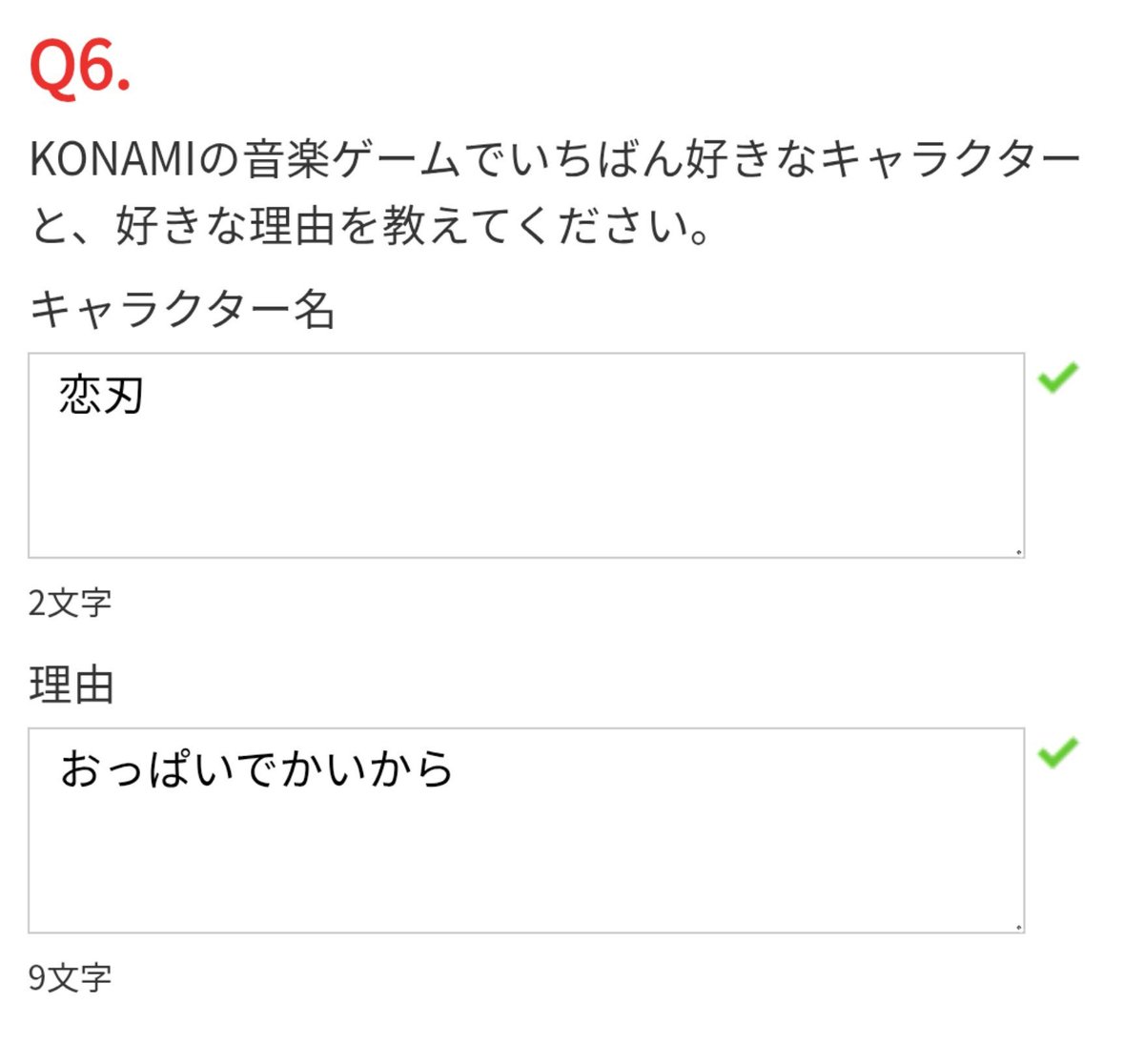The image size is (1144, 1064).
Task: Place the cursor after the text おっぱいでかいから
Action: [456, 769]
